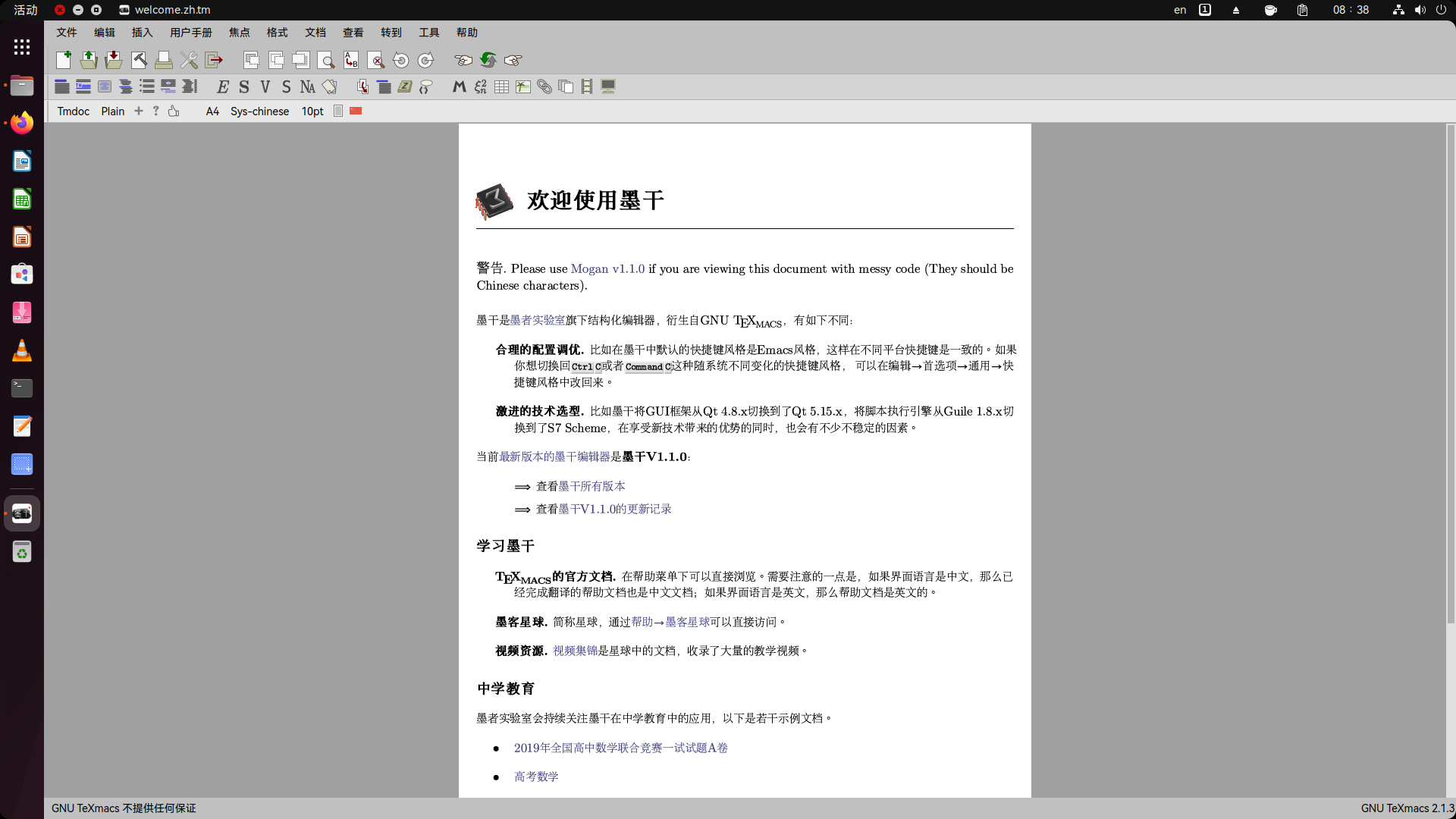The image size is (1456, 819).
Task: Run spell check magnifier-X icon
Action: click(x=376, y=60)
